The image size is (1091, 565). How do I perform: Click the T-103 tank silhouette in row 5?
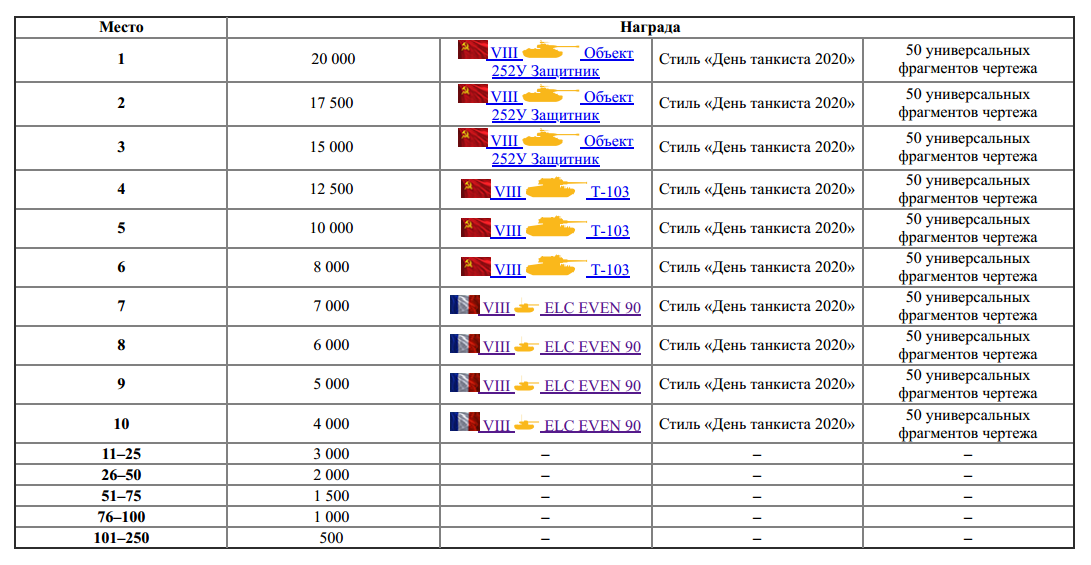pos(556,227)
